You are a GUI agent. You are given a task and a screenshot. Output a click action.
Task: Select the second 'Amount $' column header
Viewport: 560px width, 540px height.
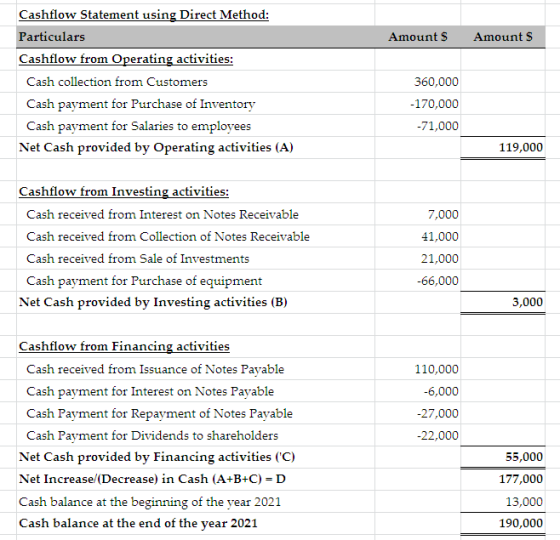[x=503, y=37]
